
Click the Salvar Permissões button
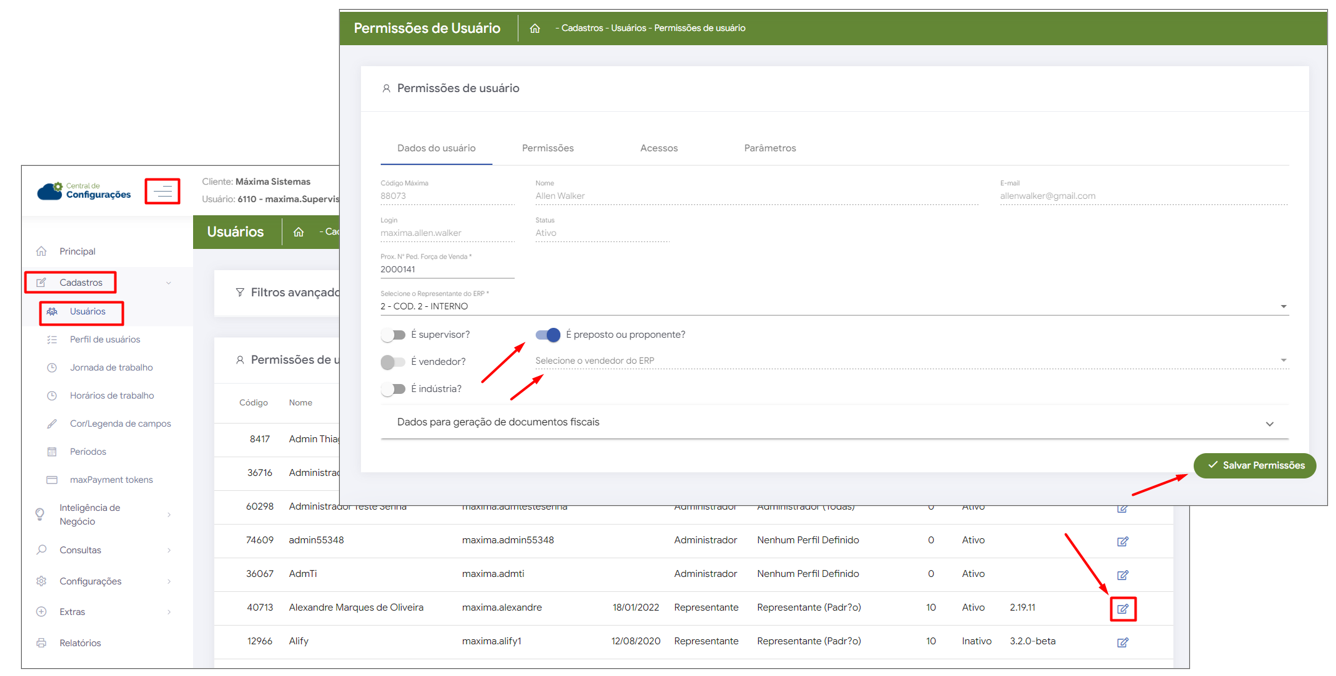coord(1254,465)
